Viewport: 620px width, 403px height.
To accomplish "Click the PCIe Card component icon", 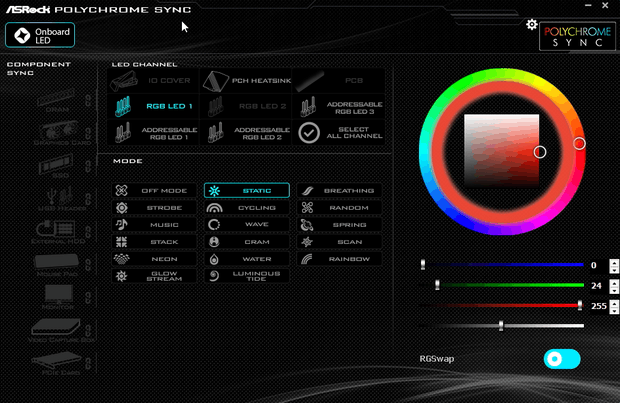I will click(57, 360).
